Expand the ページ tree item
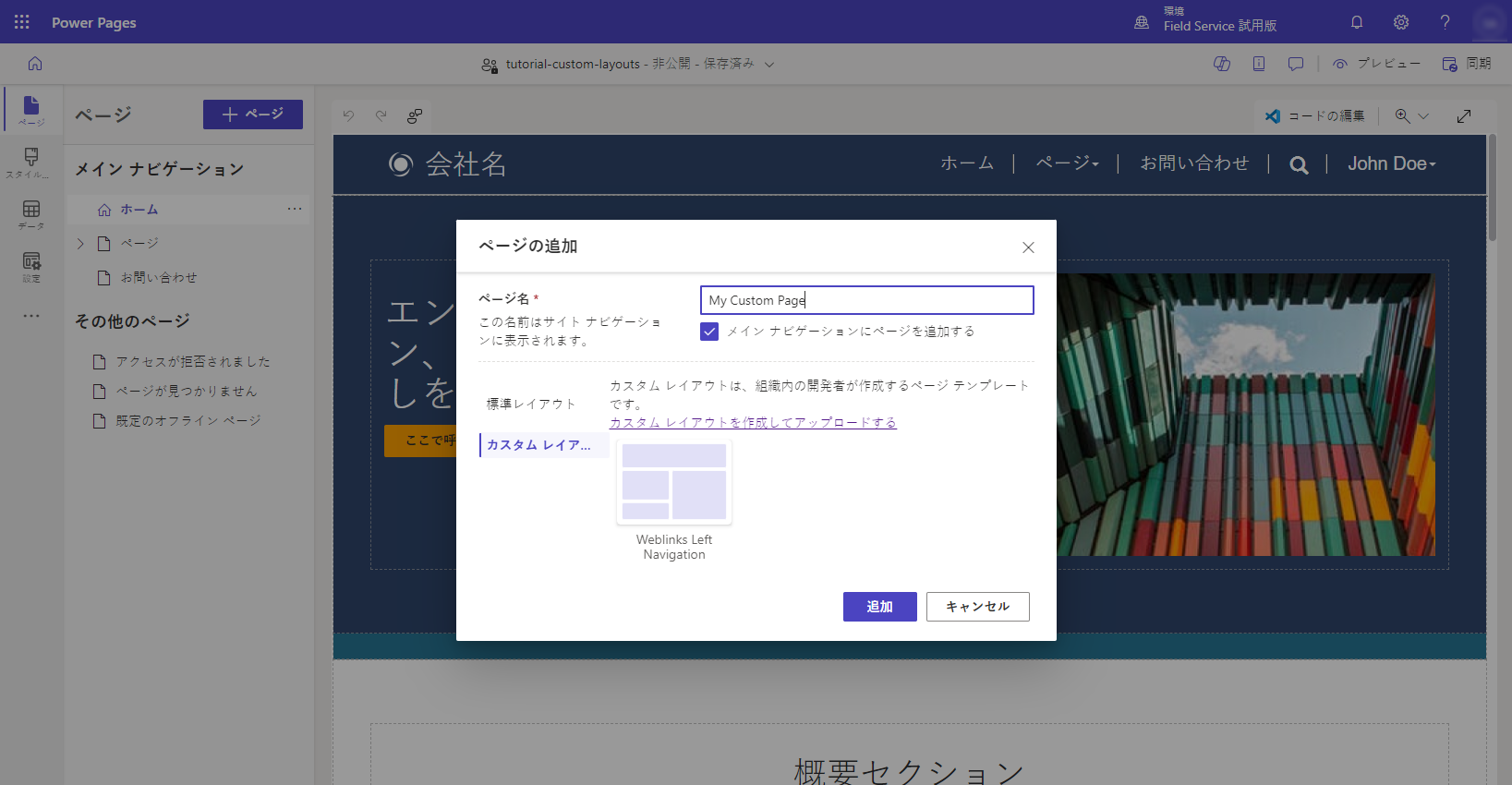This screenshot has width=1512, height=785. tap(80, 244)
